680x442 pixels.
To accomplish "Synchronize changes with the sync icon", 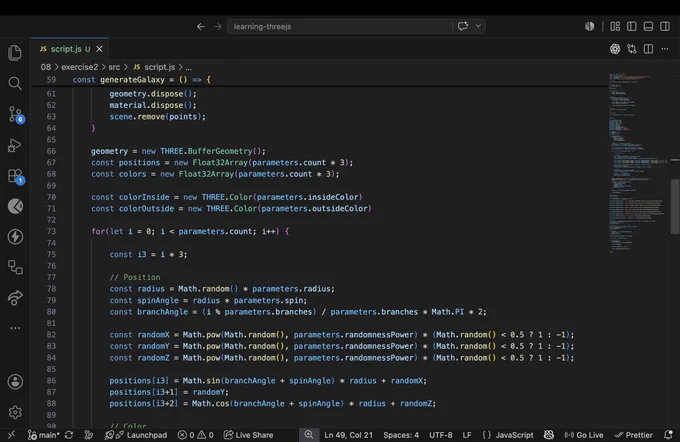I will point(69,435).
